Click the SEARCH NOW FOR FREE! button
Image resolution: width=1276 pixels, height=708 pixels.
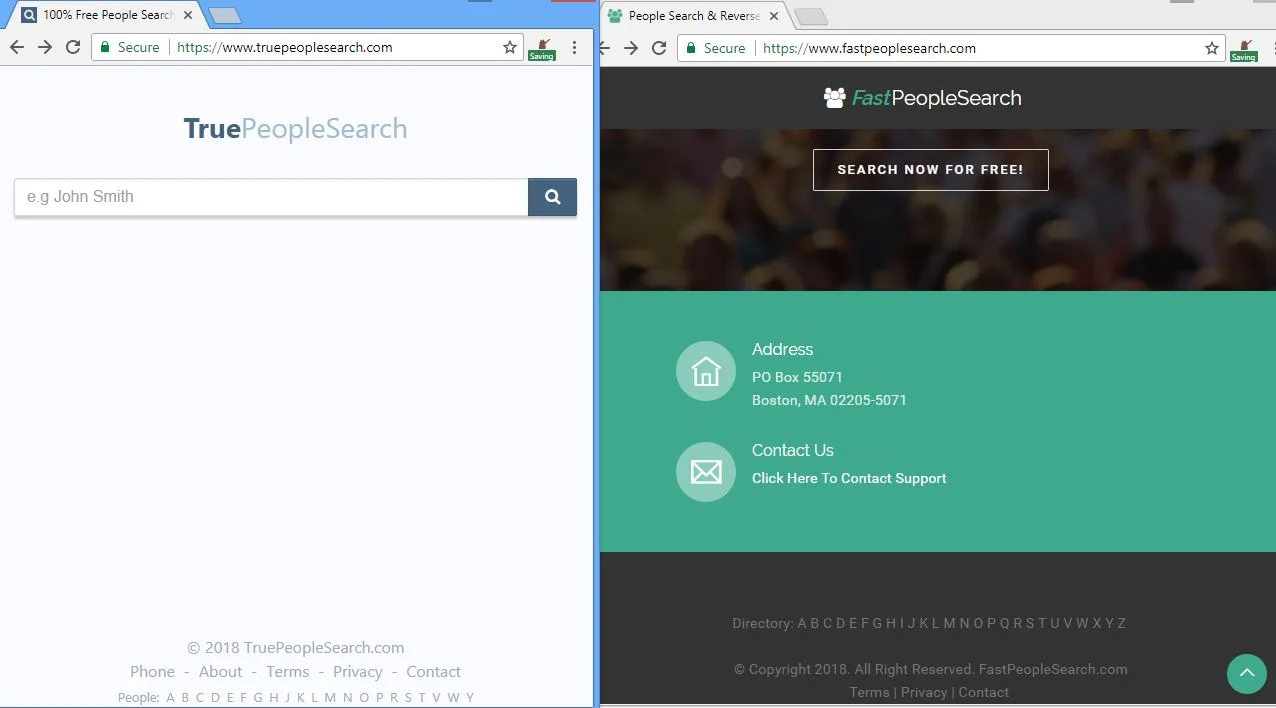pyautogui.click(x=930, y=170)
